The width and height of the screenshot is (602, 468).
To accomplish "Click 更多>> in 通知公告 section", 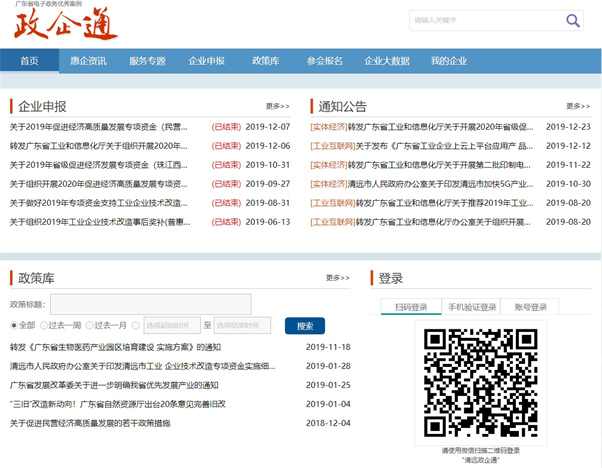I will coord(578,106).
